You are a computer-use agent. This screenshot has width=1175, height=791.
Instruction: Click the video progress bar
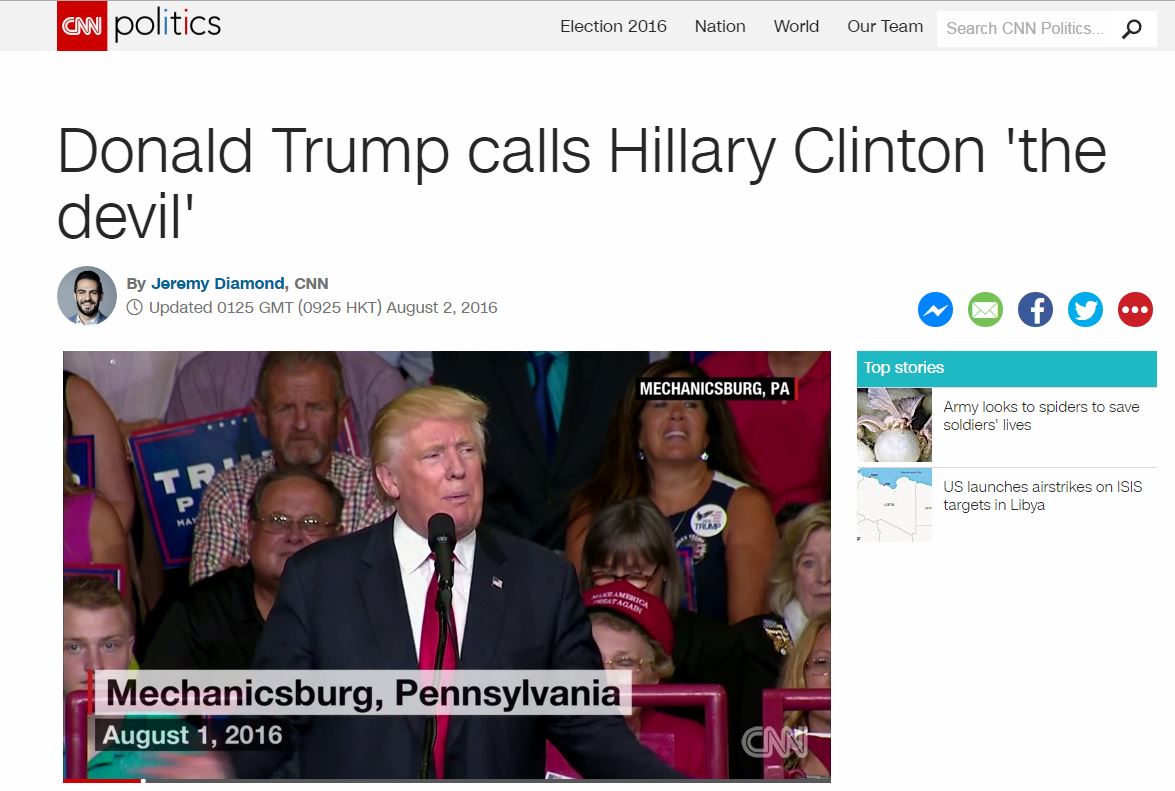pyautogui.click(x=447, y=781)
